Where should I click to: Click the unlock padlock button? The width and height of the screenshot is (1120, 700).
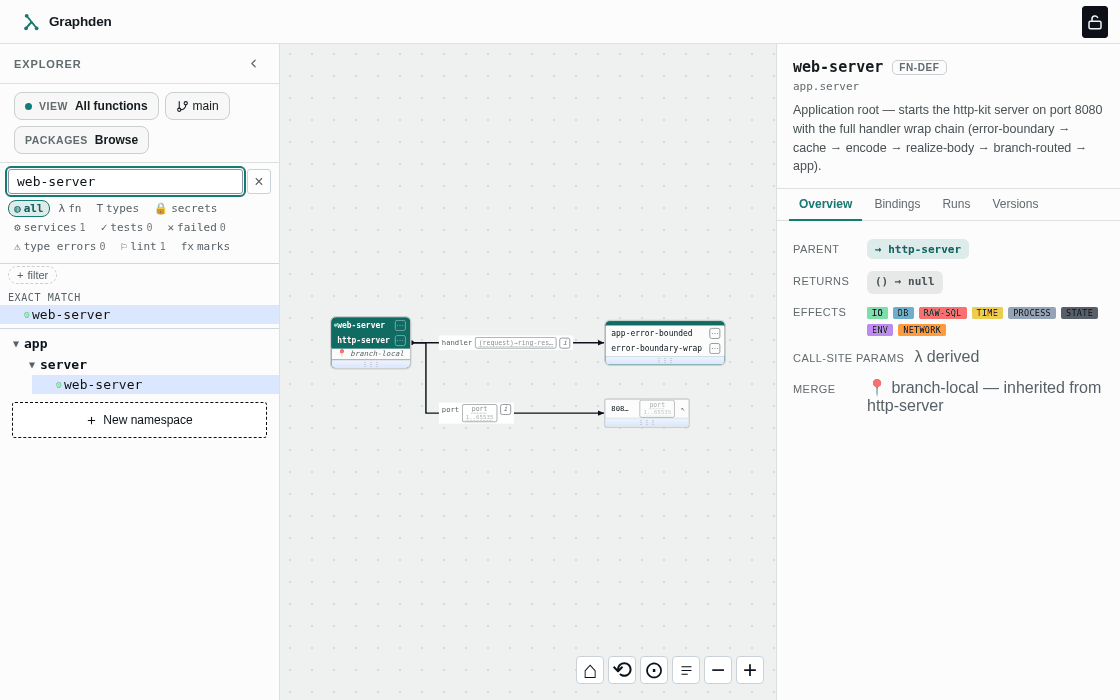[1094, 22]
